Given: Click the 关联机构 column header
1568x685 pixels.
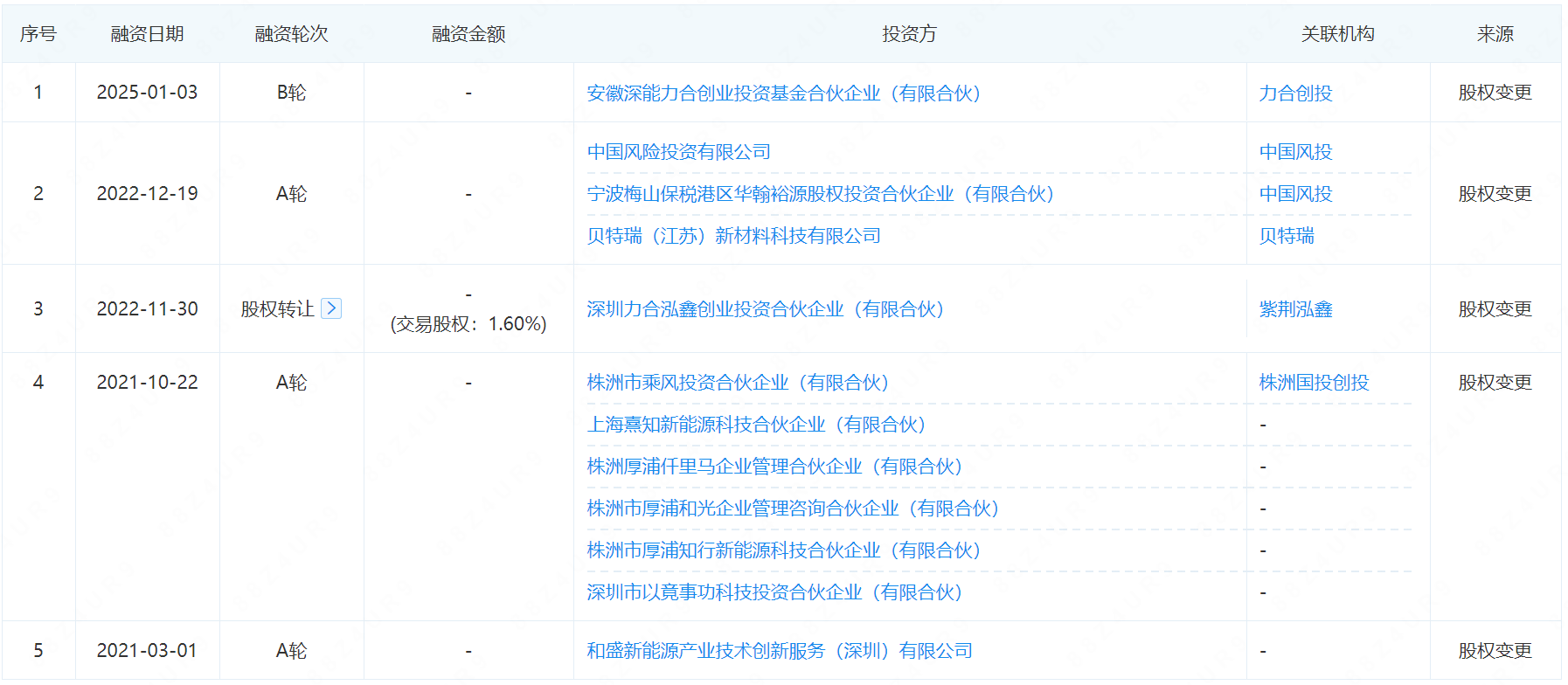Looking at the screenshot, I should click(1337, 34).
